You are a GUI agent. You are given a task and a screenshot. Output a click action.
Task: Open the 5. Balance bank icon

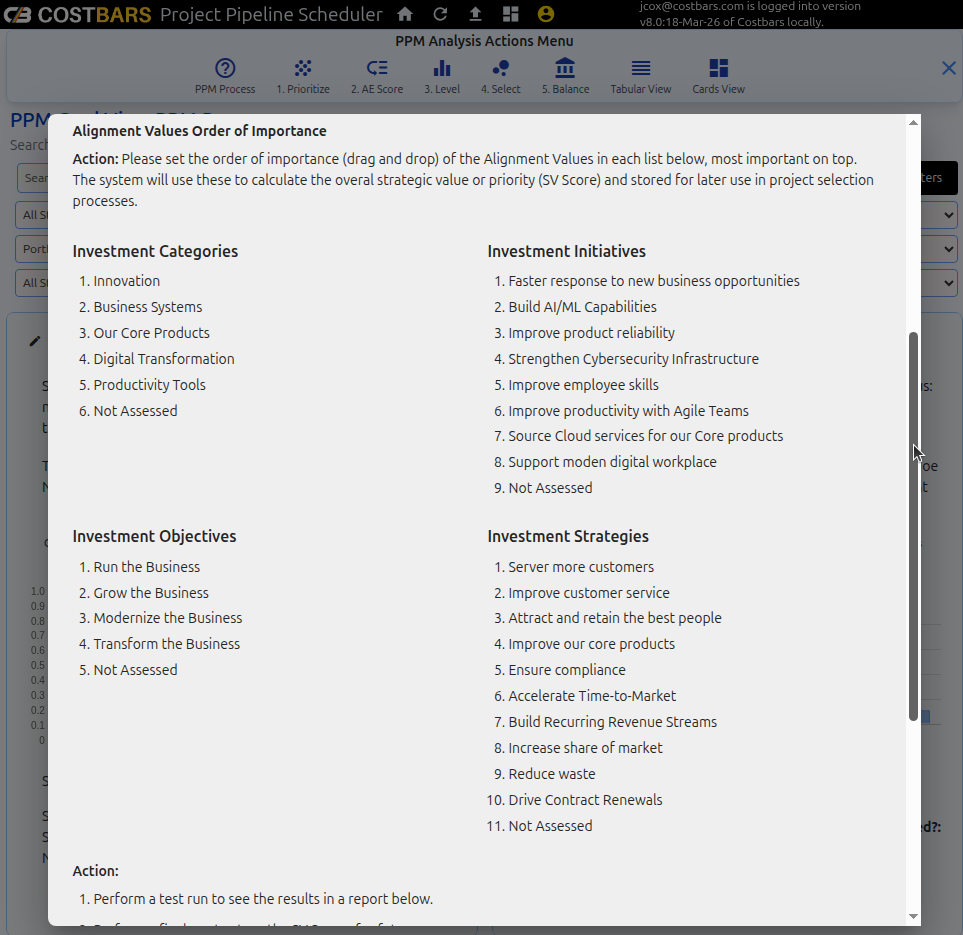tap(565, 68)
